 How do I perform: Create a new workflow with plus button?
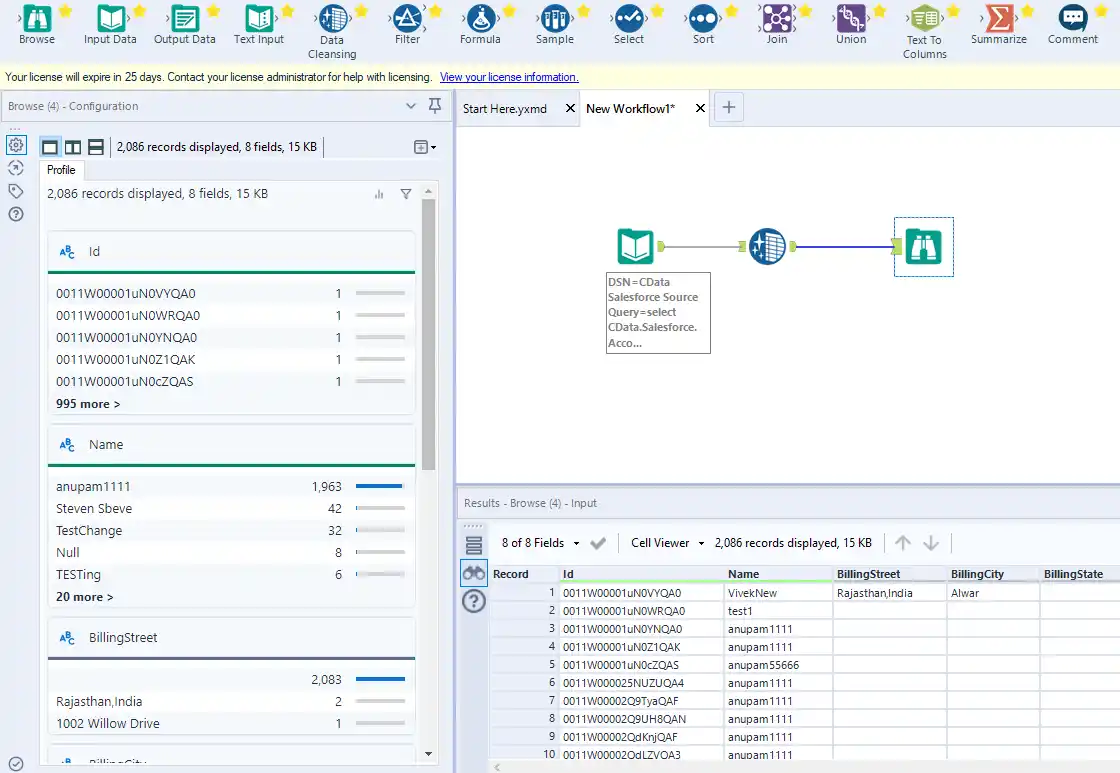point(728,107)
